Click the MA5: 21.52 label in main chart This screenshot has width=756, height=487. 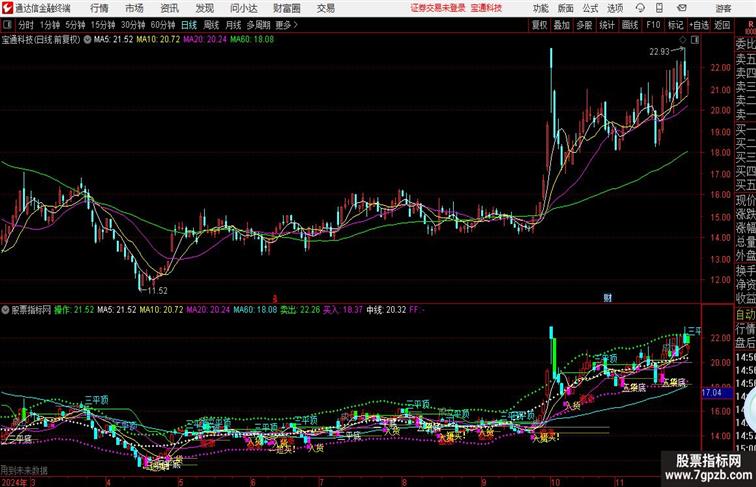113,40
